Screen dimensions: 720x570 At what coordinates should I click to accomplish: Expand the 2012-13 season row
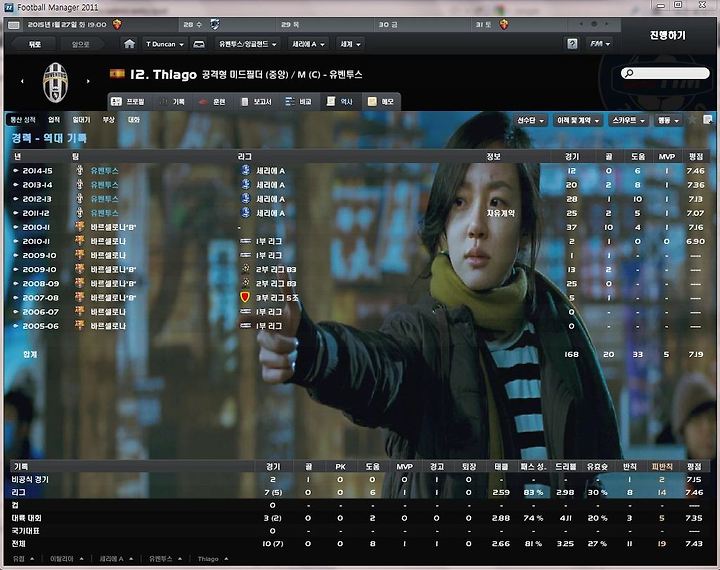16,199
